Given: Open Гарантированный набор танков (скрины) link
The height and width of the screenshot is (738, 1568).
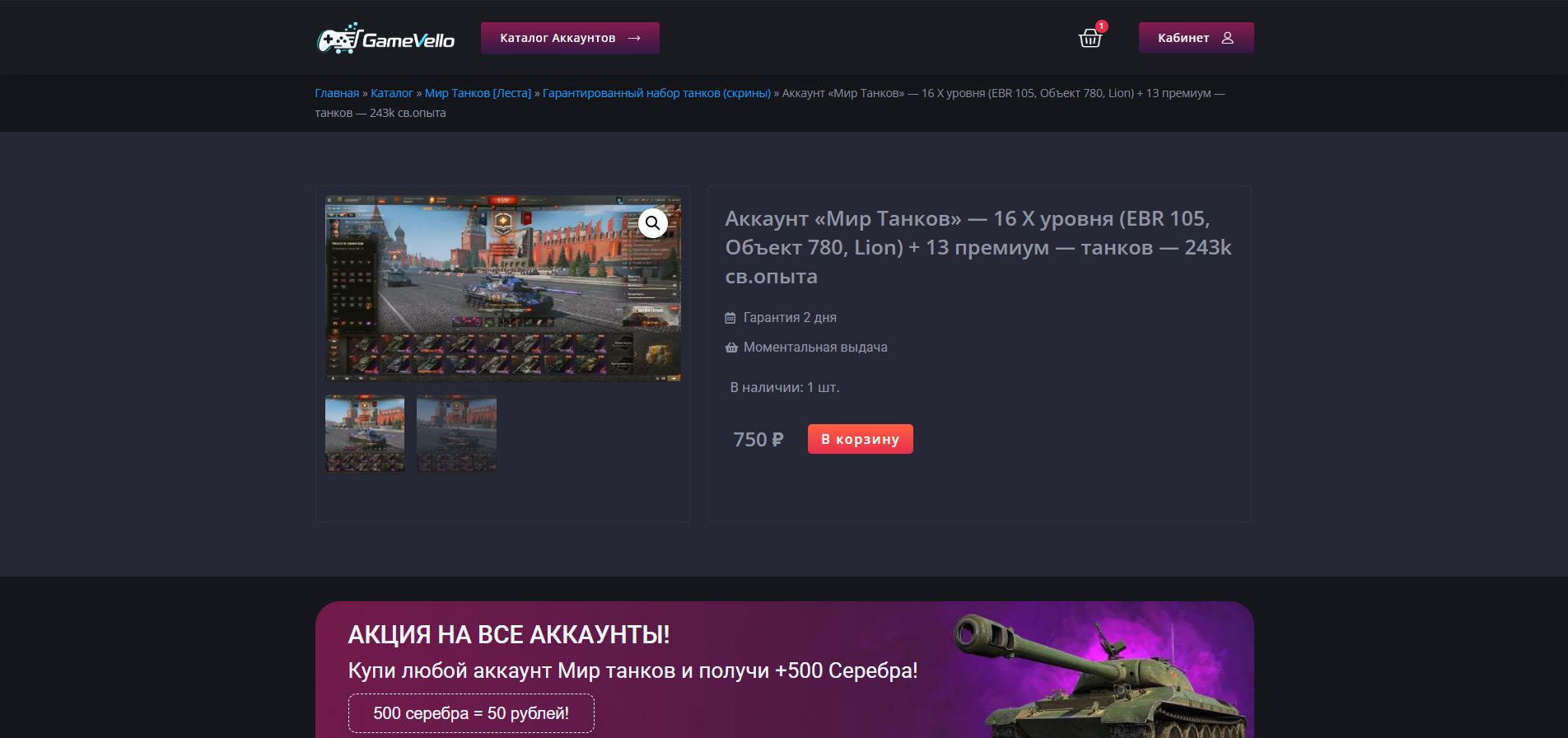Looking at the screenshot, I should [656, 93].
